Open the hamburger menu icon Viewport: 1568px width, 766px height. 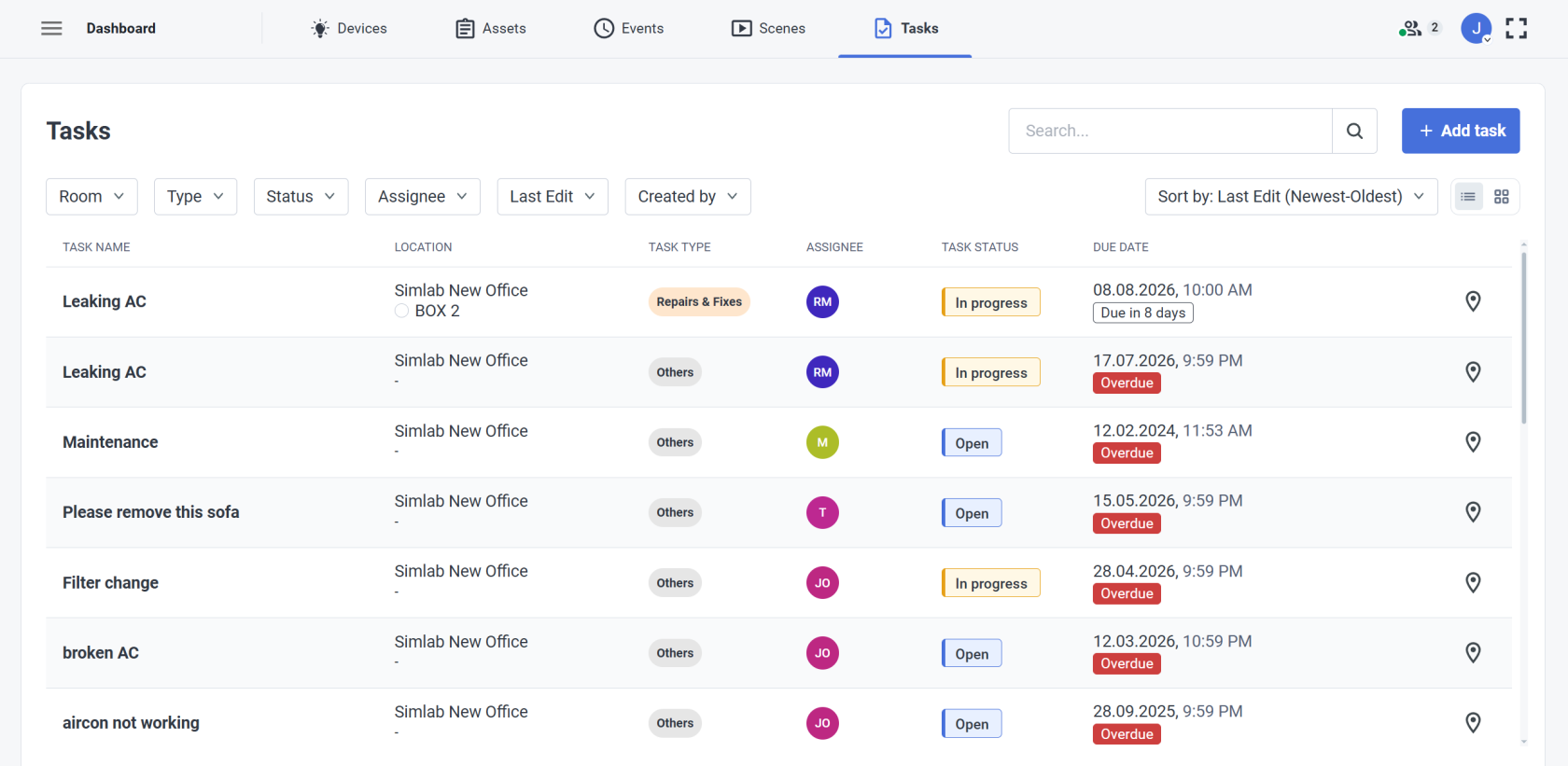pyautogui.click(x=51, y=28)
